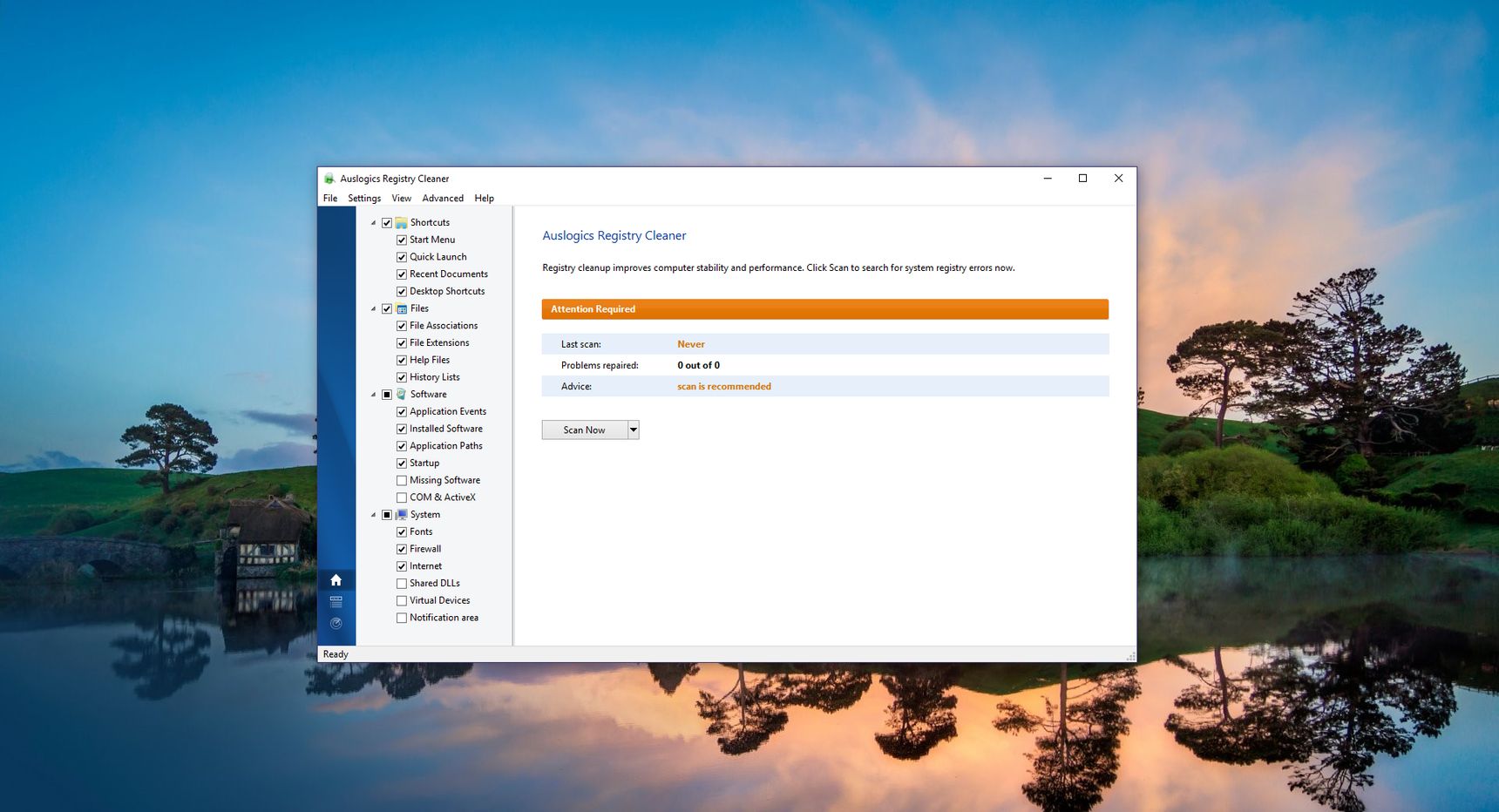Select the Startup tree label
The image size is (1499, 812).
click(424, 464)
